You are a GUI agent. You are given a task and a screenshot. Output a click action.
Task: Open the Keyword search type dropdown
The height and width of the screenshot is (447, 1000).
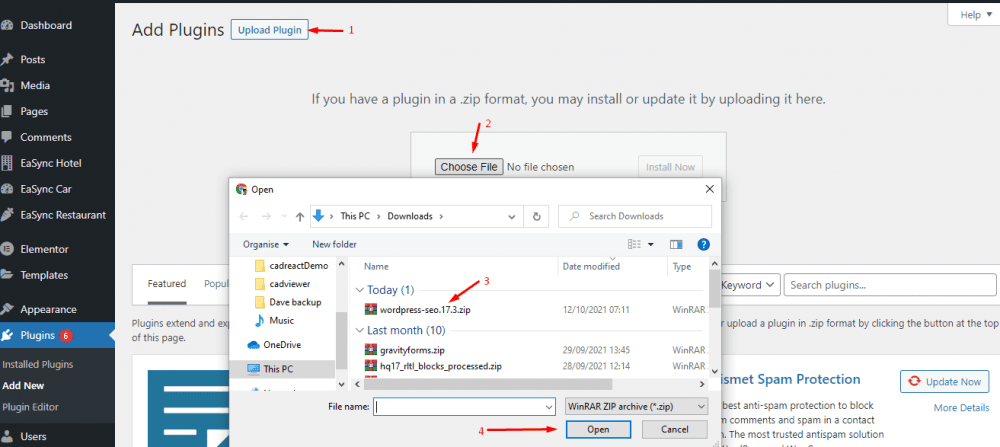[750, 285]
